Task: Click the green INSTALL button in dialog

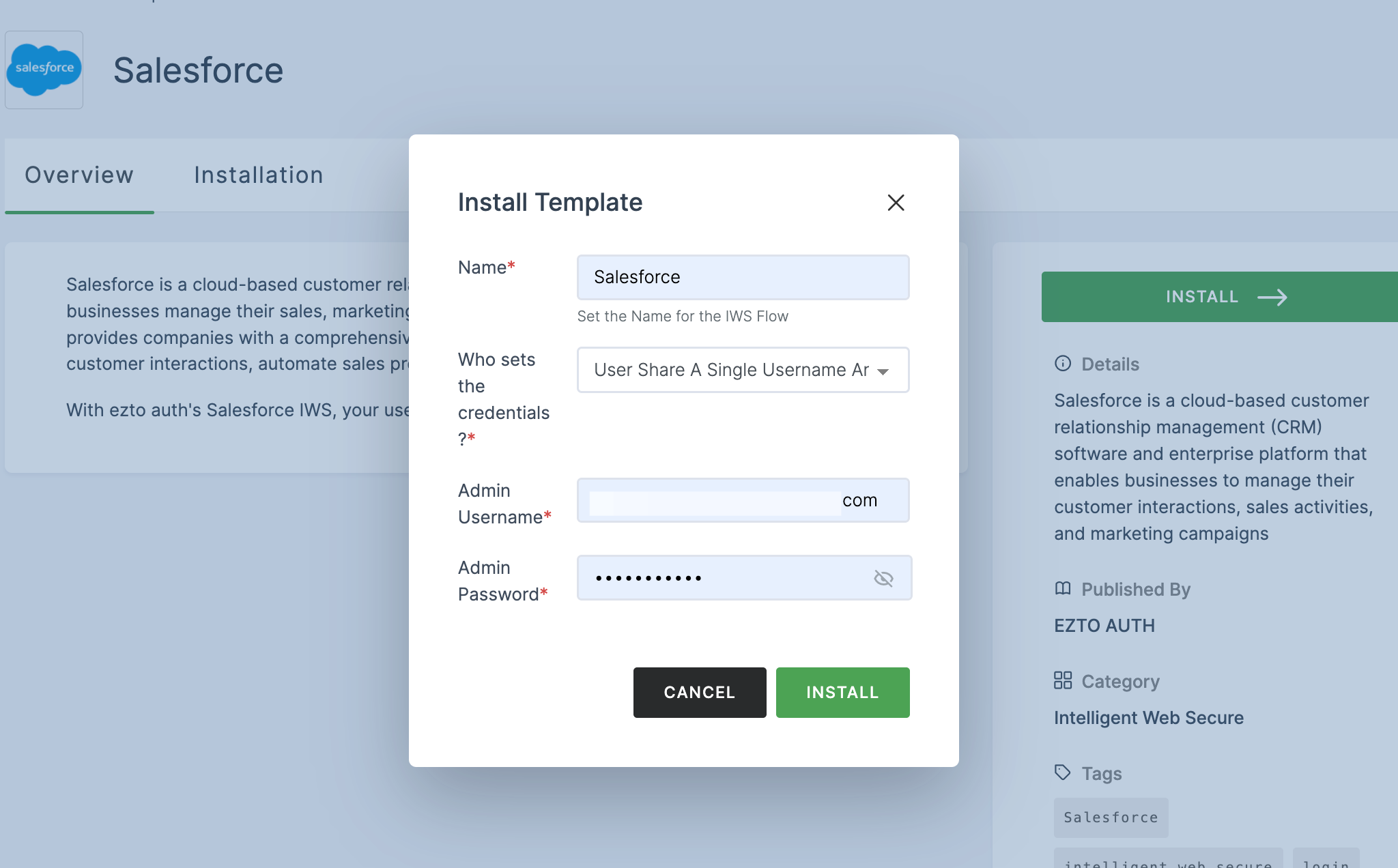Action: pyautogui.click(x=842, y=693)
